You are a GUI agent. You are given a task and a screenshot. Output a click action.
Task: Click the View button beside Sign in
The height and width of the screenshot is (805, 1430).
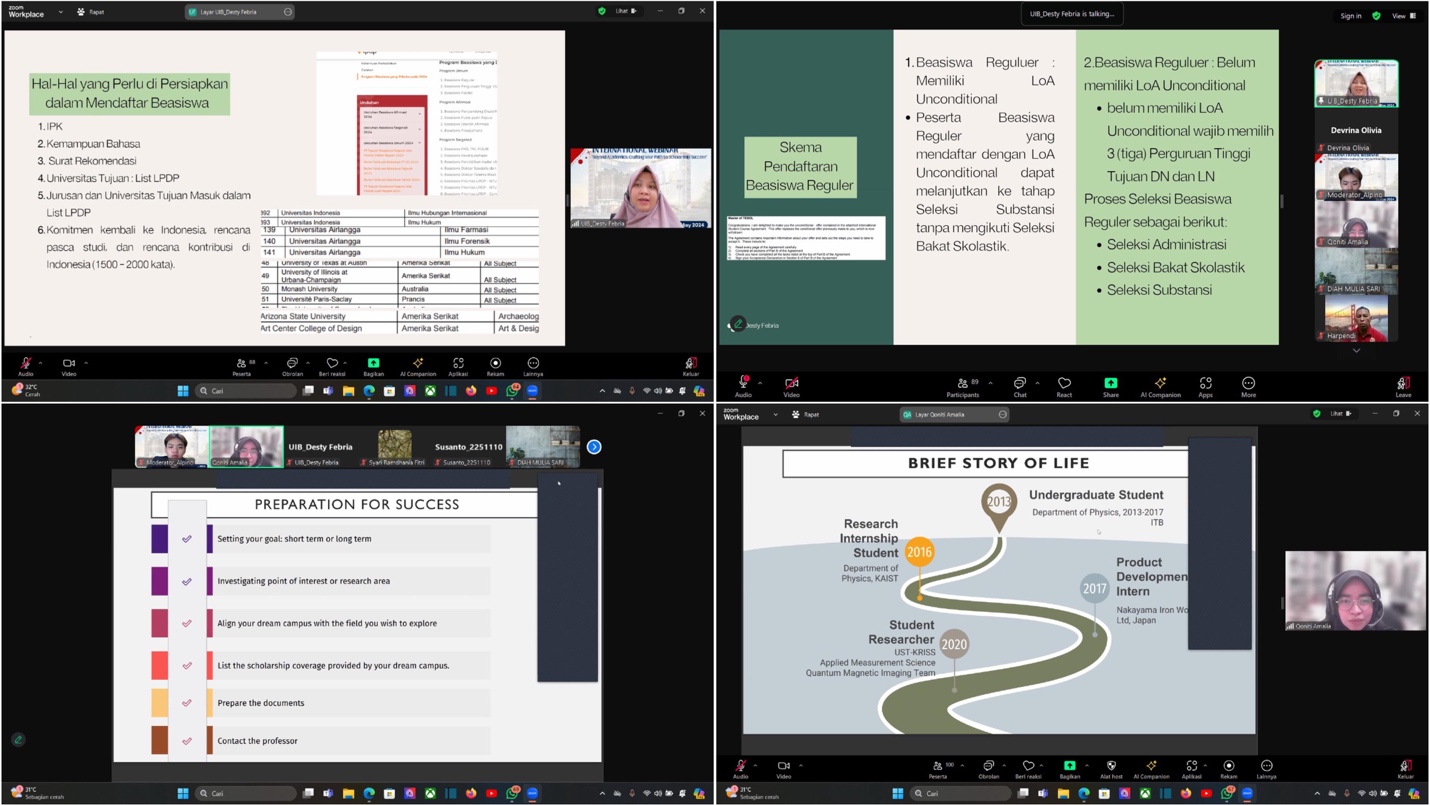pyautogui.click(x=1401, y=16)
